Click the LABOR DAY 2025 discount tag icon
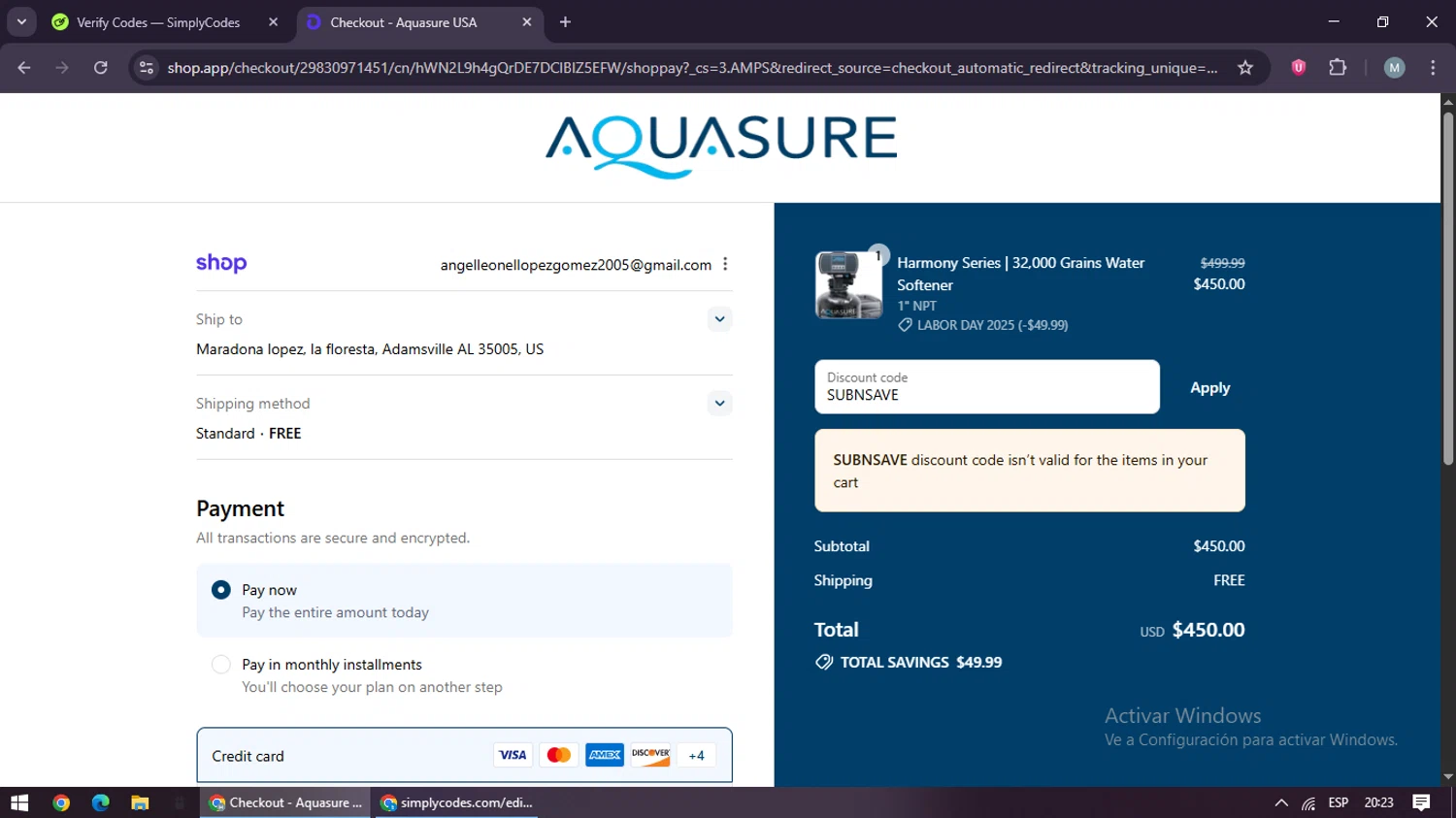The height and width of the screenshot is (818, 1456). click(x=905, y=325)
